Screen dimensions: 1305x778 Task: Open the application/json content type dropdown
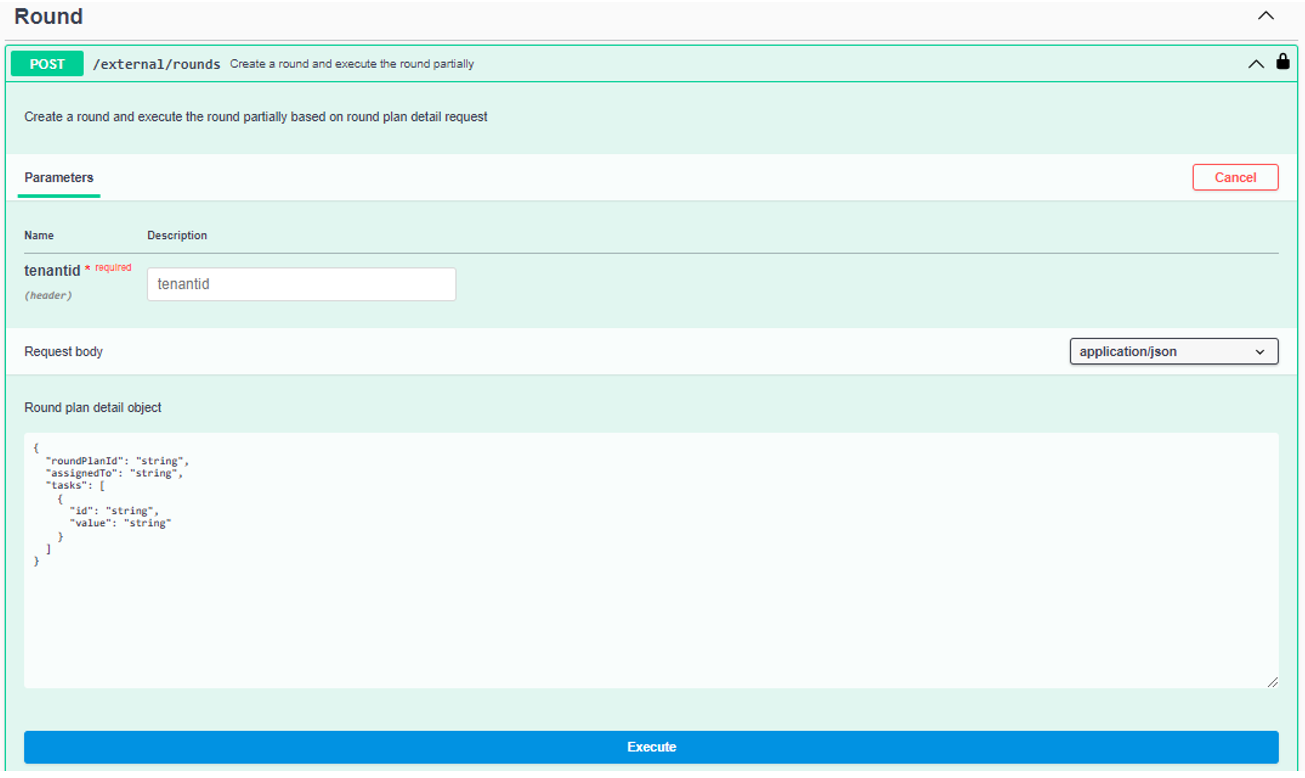[1173, 352]
